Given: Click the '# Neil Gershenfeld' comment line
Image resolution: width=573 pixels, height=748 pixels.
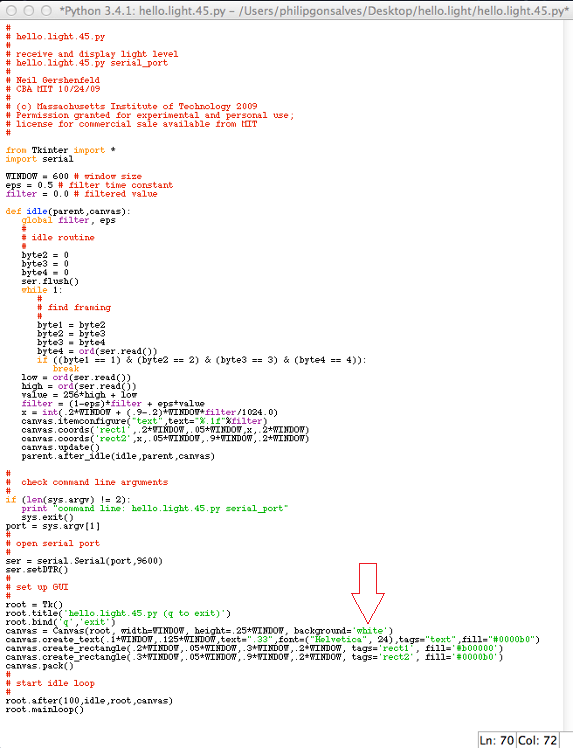Looking at the screenshot, I should [x=53, y=80].
